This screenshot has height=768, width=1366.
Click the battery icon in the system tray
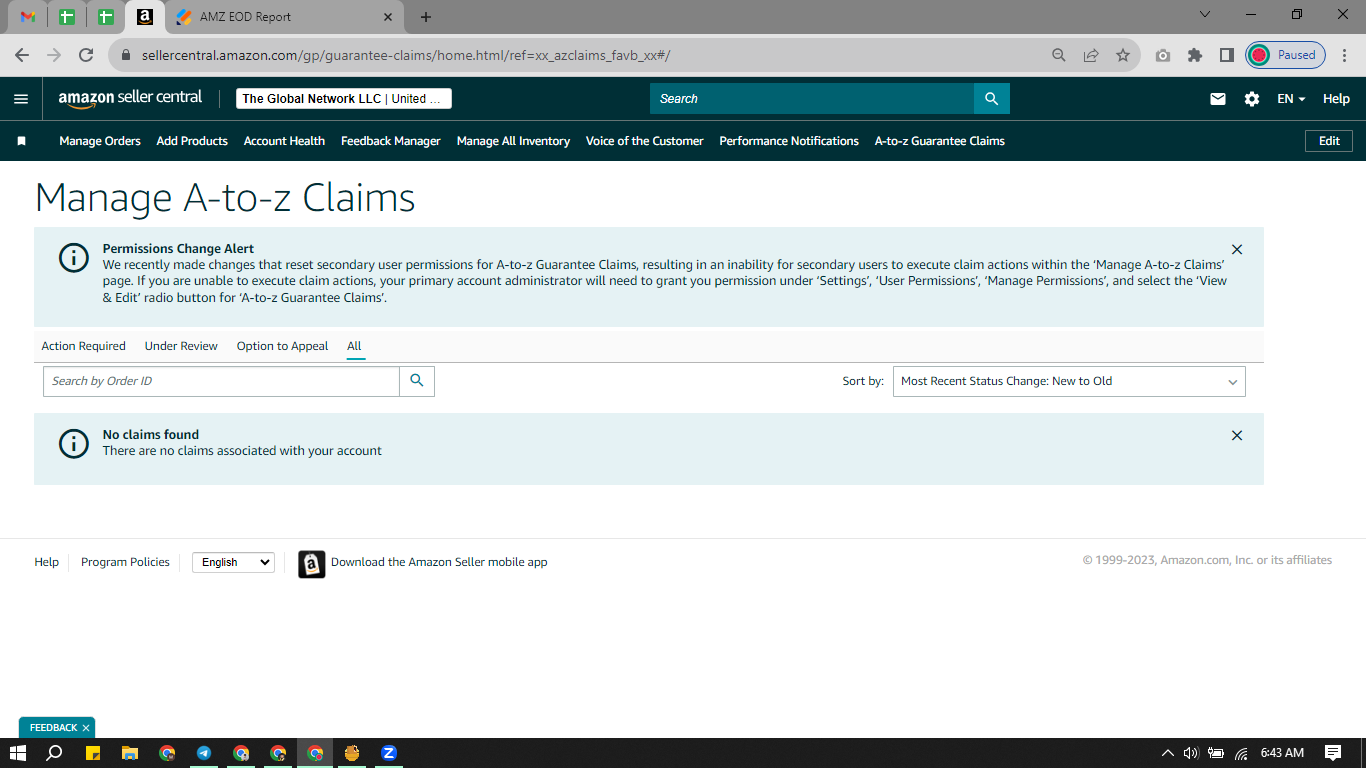pos(1216,753)
